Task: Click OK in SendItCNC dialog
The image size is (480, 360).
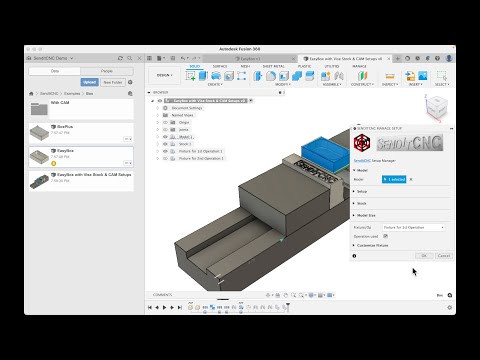Action: click(x=424, y=256)
